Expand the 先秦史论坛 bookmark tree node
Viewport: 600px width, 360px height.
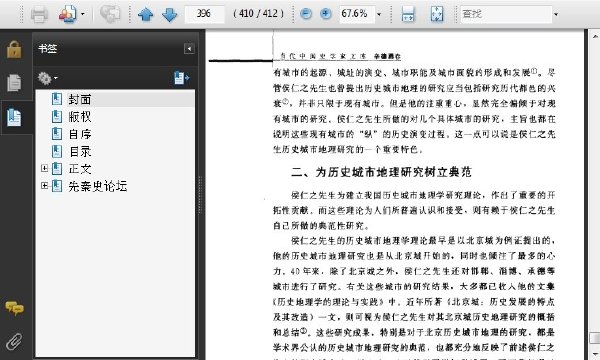(x=44, y=186)
